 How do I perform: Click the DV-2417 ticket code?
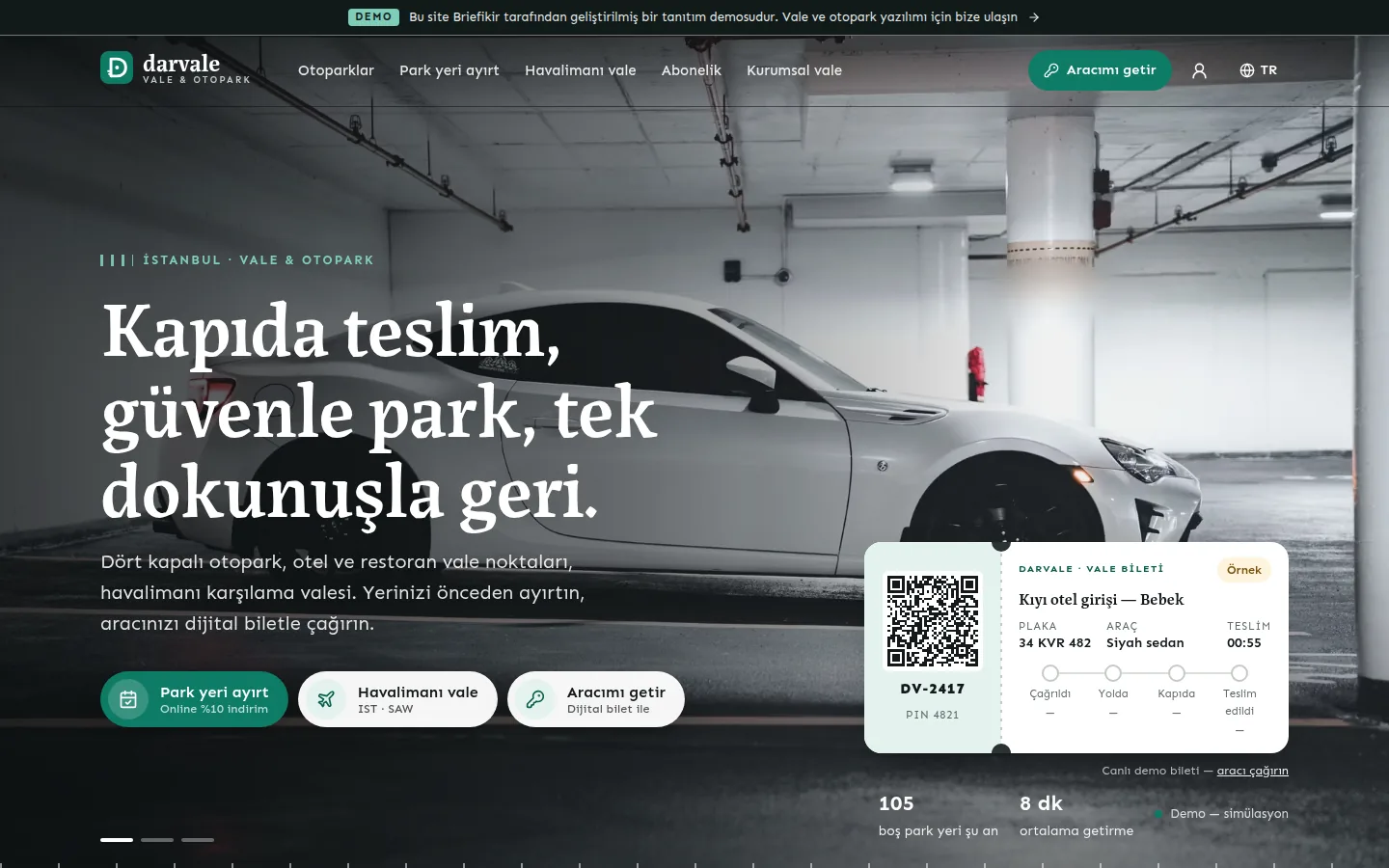click(x=933, y=689)
